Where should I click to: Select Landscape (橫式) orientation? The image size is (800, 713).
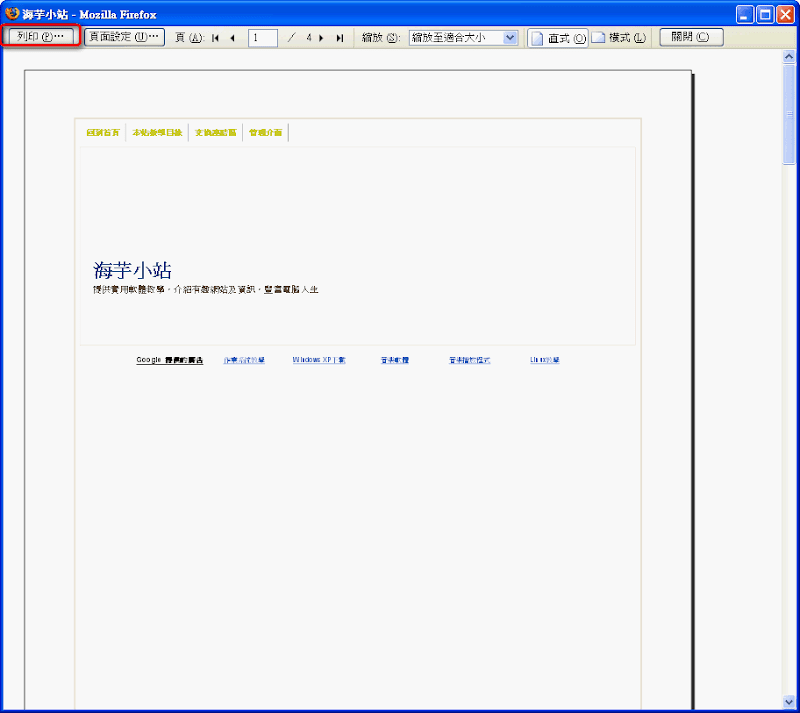click(619, 38)
